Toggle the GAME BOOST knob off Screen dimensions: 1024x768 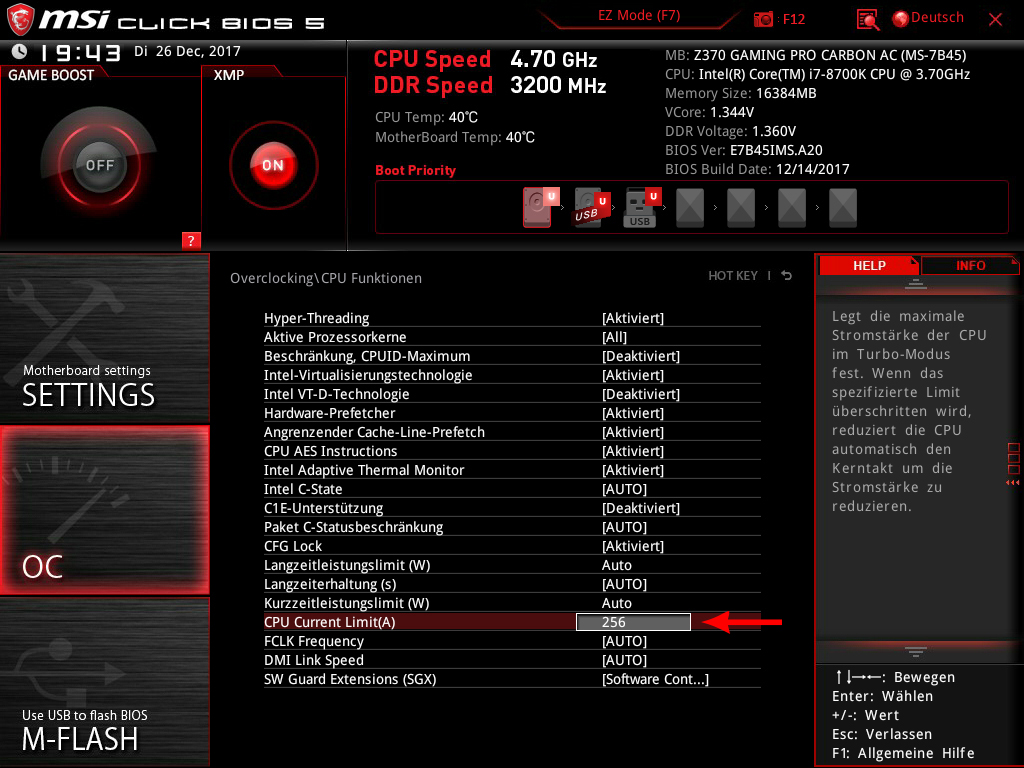pyautogui.click(x=99, y=165)
